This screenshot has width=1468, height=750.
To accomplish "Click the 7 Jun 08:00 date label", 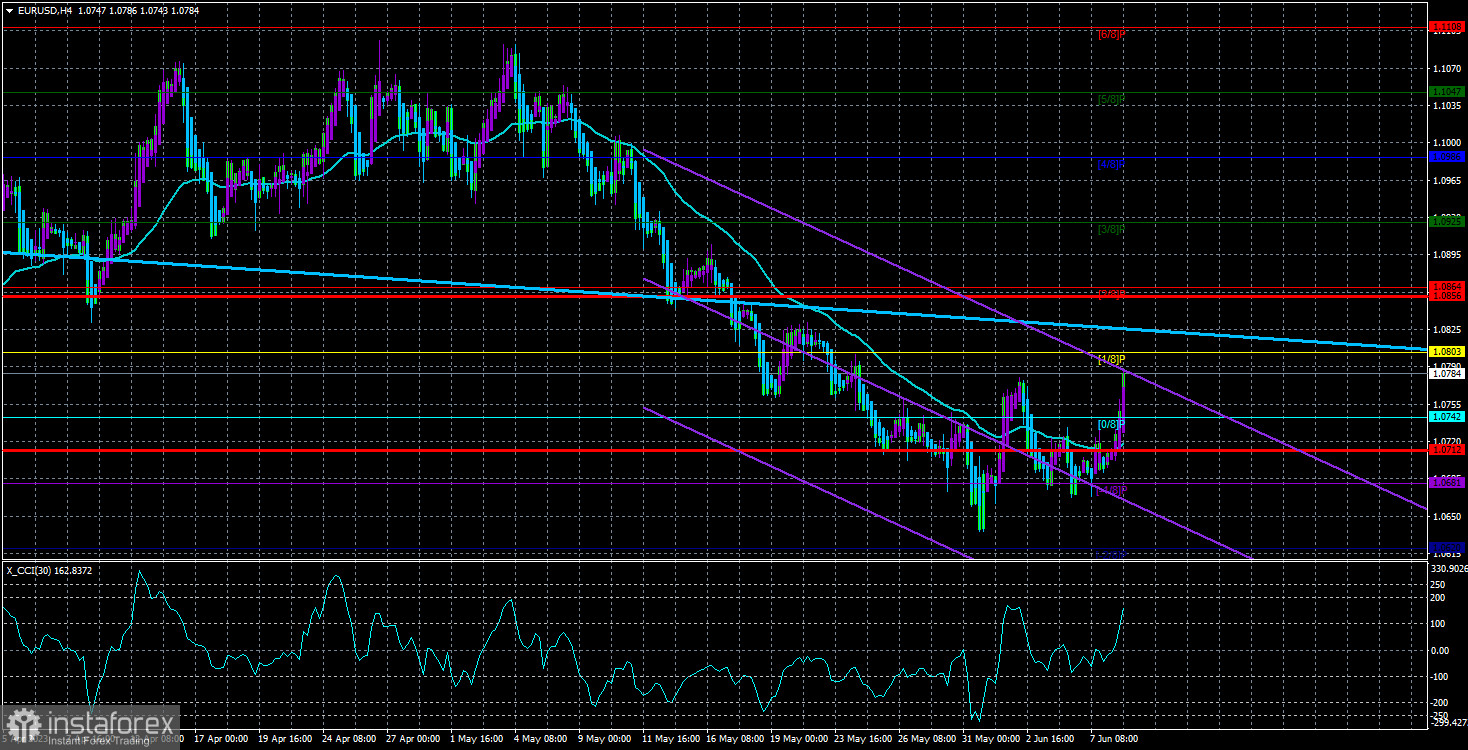I will coord(1113,739).
